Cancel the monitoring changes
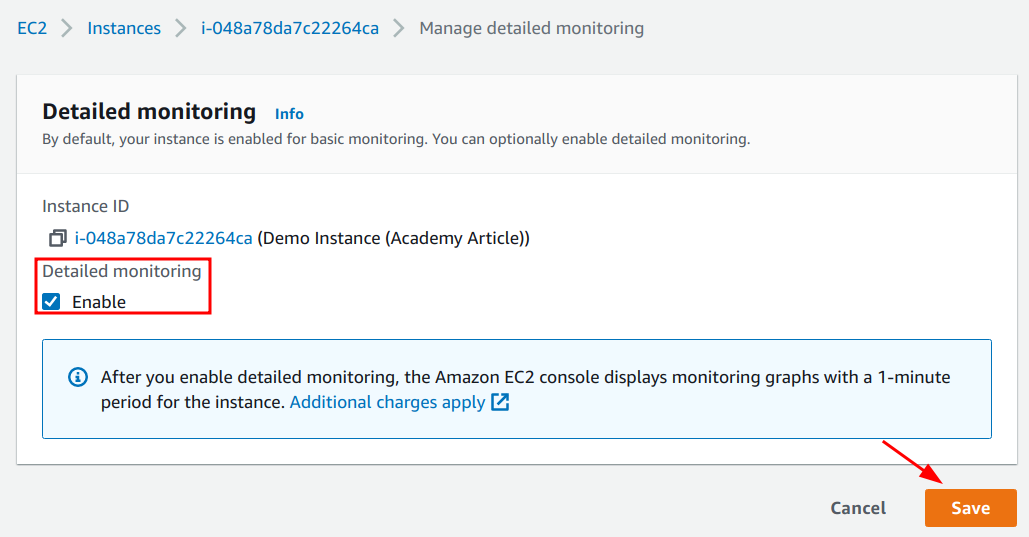1029x537 pixels. click(x=858, y=508)
